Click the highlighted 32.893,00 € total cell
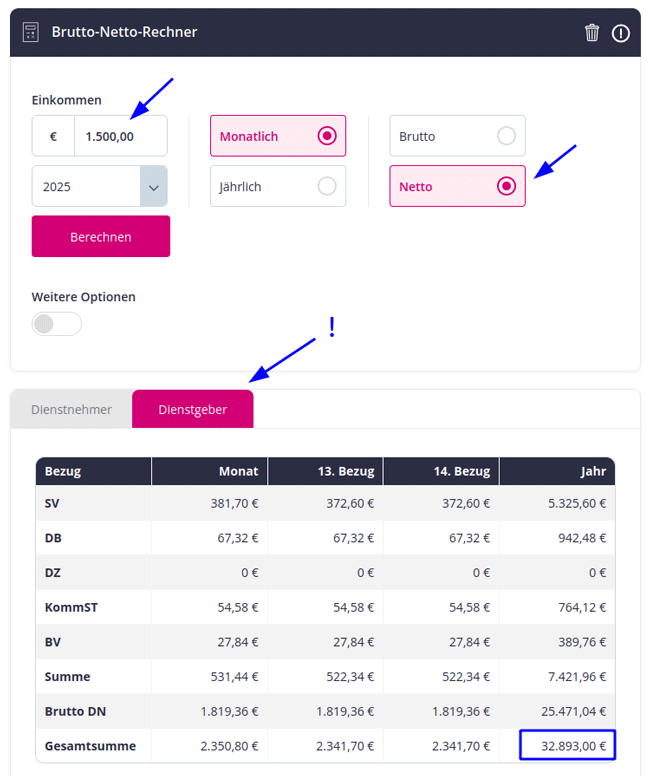 click(x=567, y=745)
